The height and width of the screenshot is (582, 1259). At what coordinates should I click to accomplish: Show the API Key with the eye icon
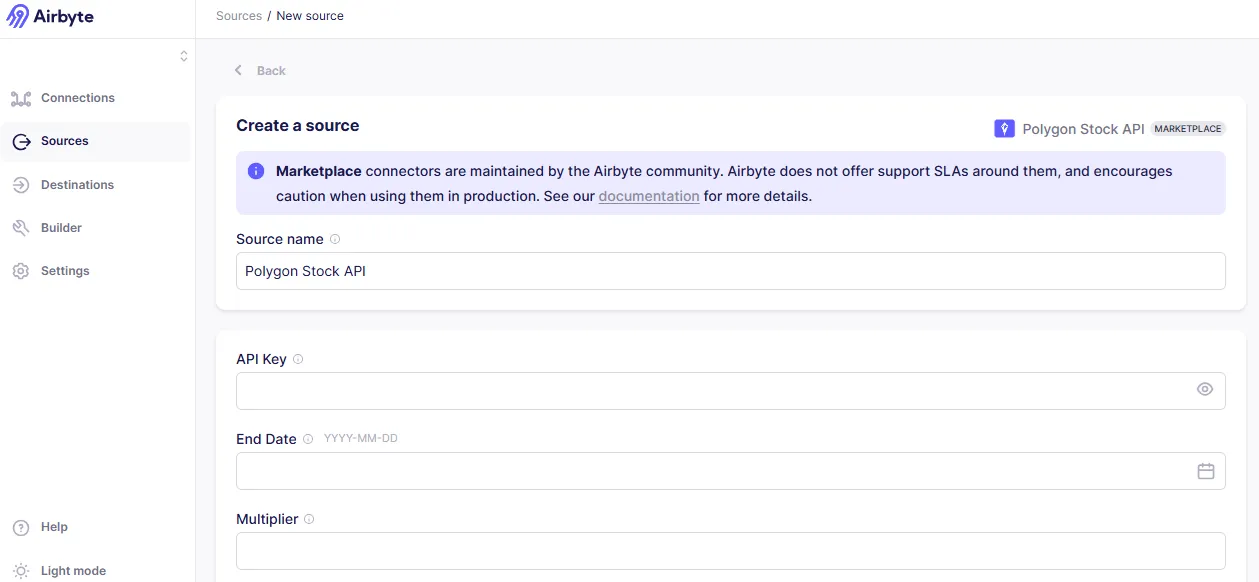click(x=1205, y=390)
